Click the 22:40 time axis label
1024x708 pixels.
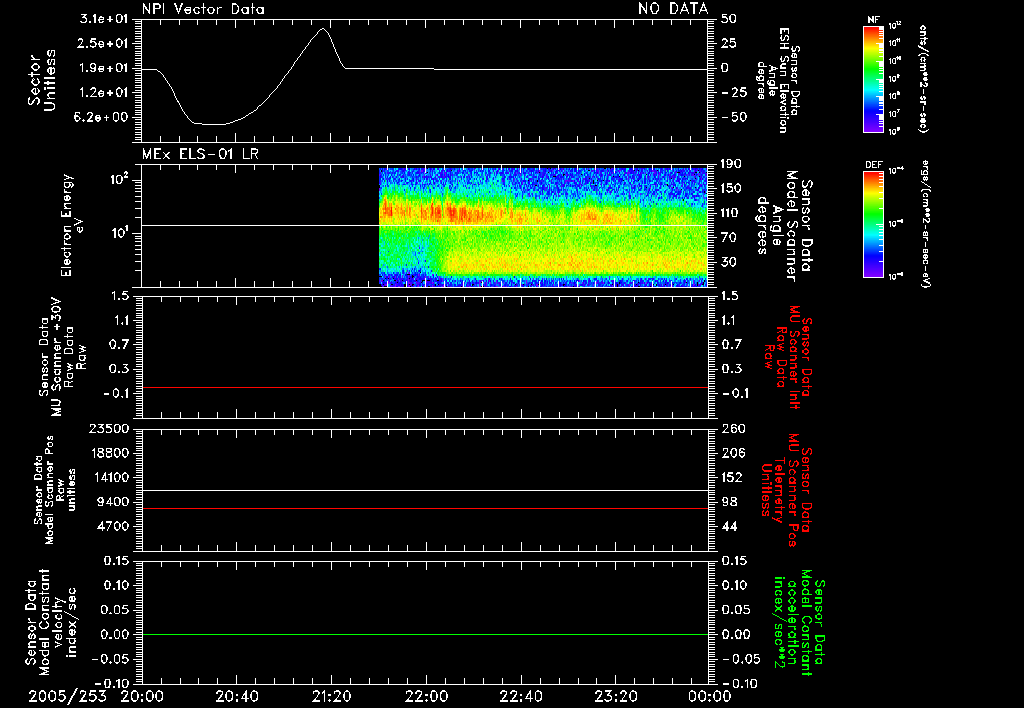pyautogui.click(x=520, y=696)
